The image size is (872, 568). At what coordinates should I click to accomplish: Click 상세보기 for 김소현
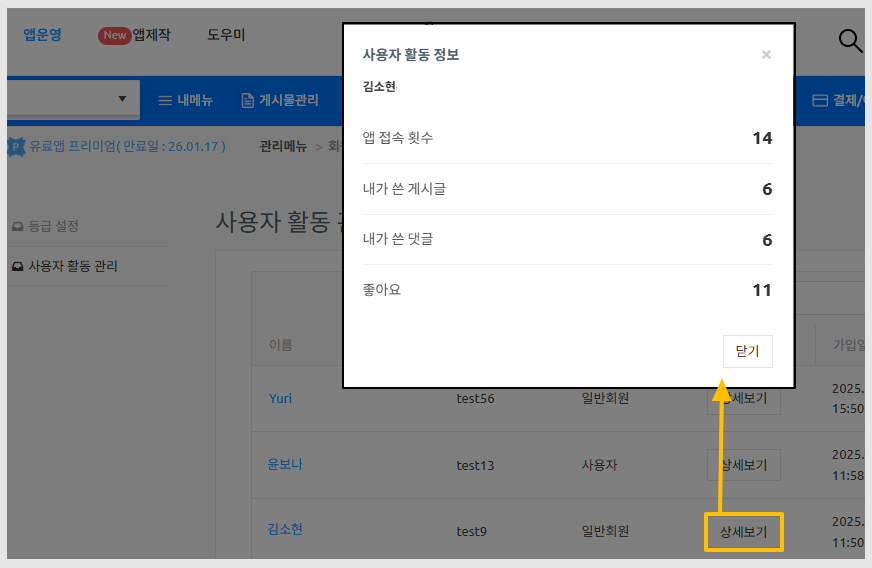pyautogui.click(x=743, y=532)
